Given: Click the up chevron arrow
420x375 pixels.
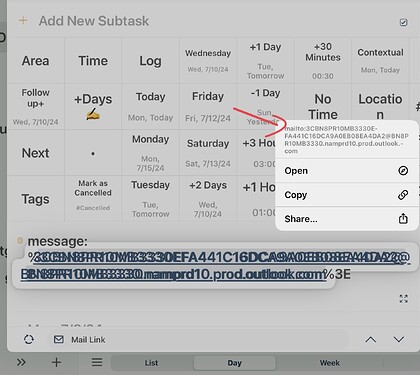Looking at the screenshot, I should tap(371, 340).
